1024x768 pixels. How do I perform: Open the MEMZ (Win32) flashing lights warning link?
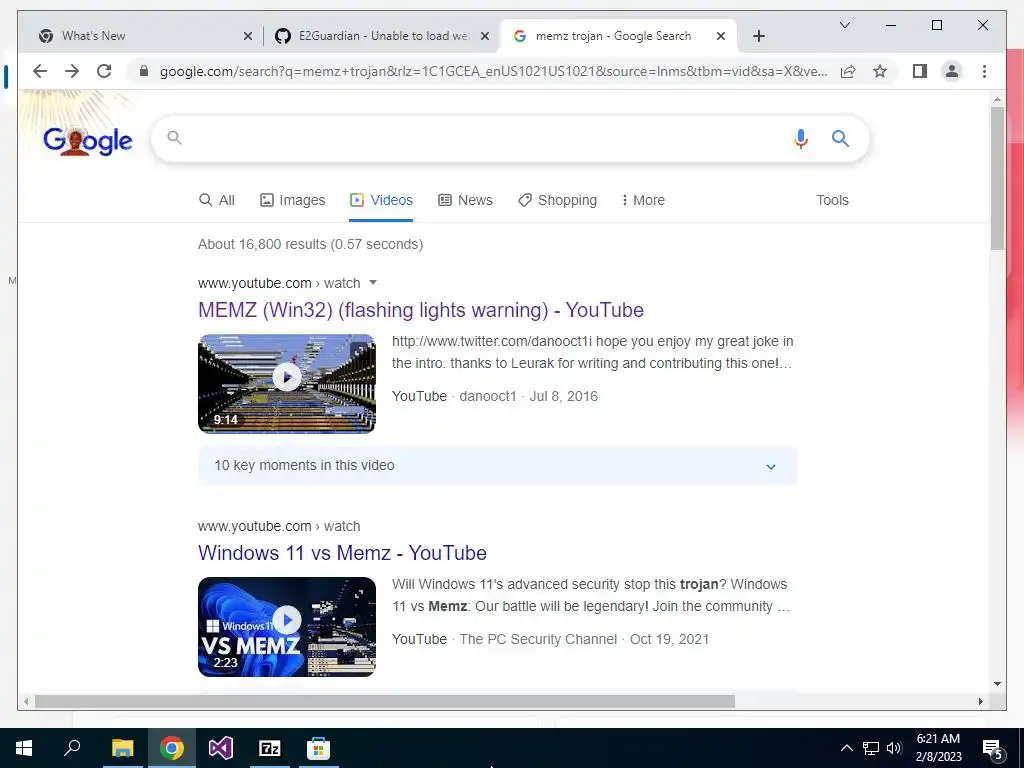421,310
